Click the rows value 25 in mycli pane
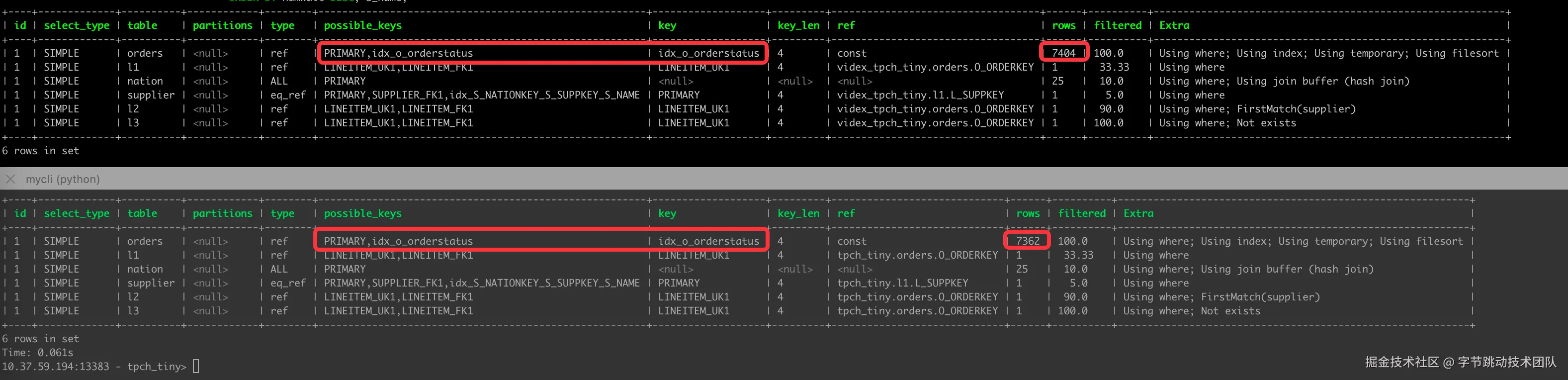1568x380 pixels. 1022,269
